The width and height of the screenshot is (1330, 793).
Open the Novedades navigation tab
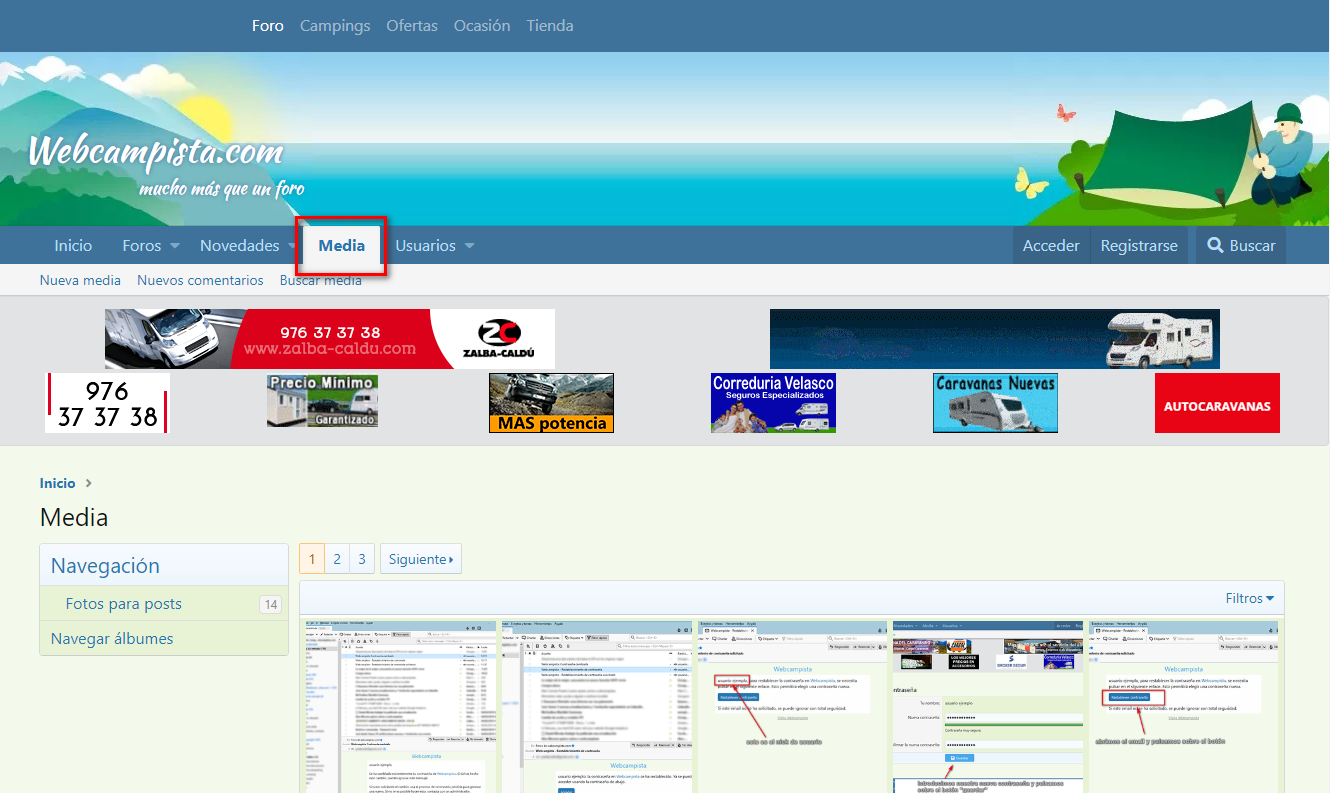pyautogui.click(x=240, y=246)
